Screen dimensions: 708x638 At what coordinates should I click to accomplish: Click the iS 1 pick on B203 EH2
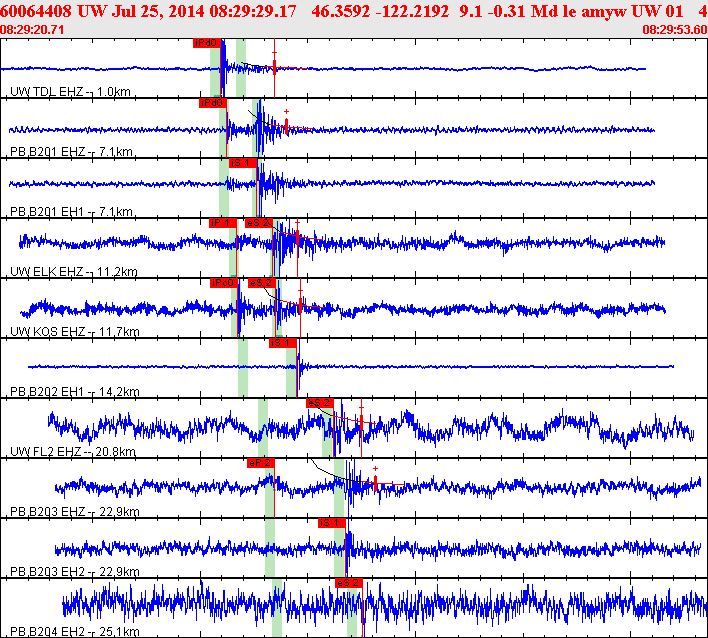point(332,523)
